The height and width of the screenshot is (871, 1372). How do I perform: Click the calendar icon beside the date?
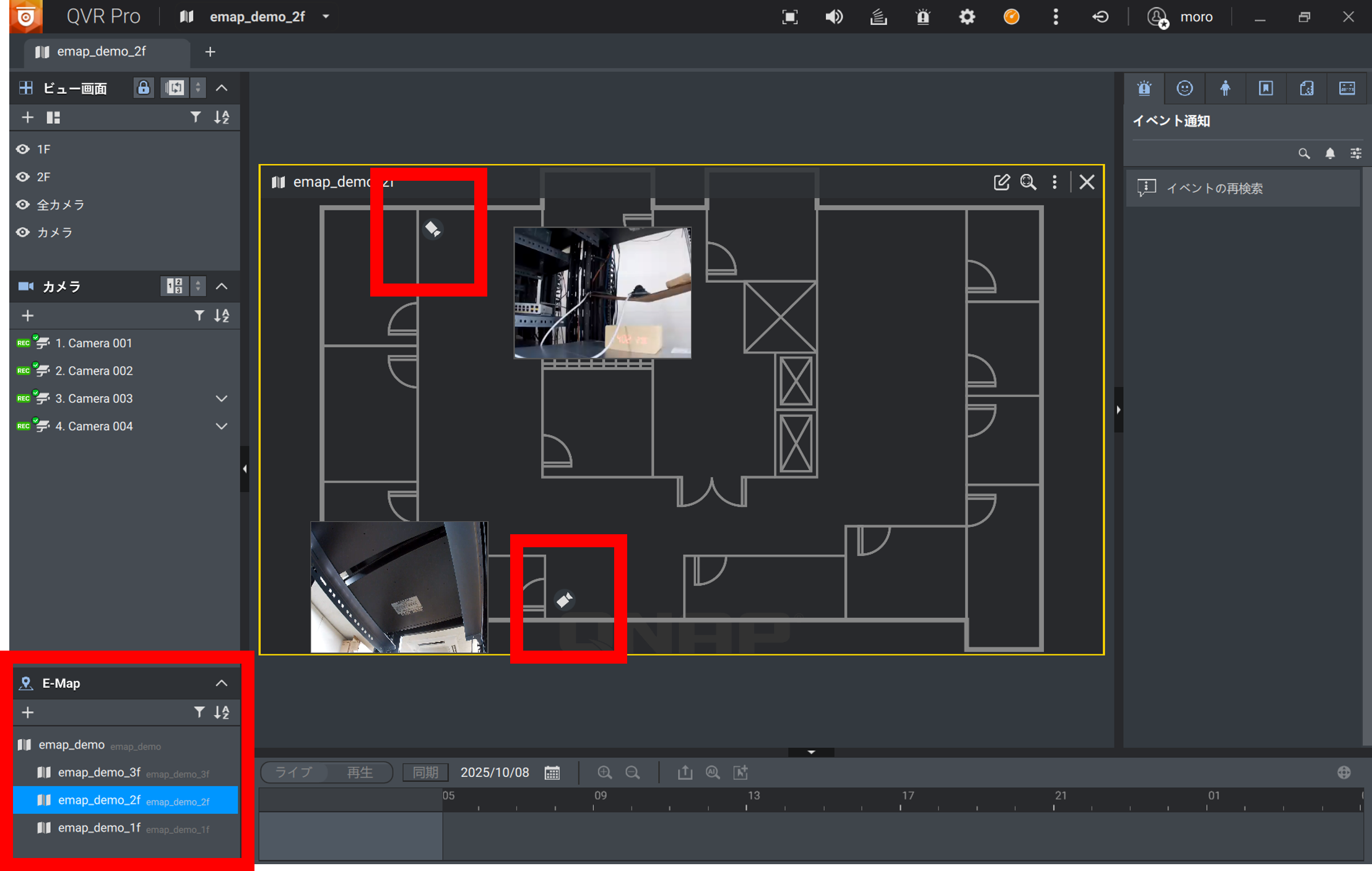(x=552, y=773)
